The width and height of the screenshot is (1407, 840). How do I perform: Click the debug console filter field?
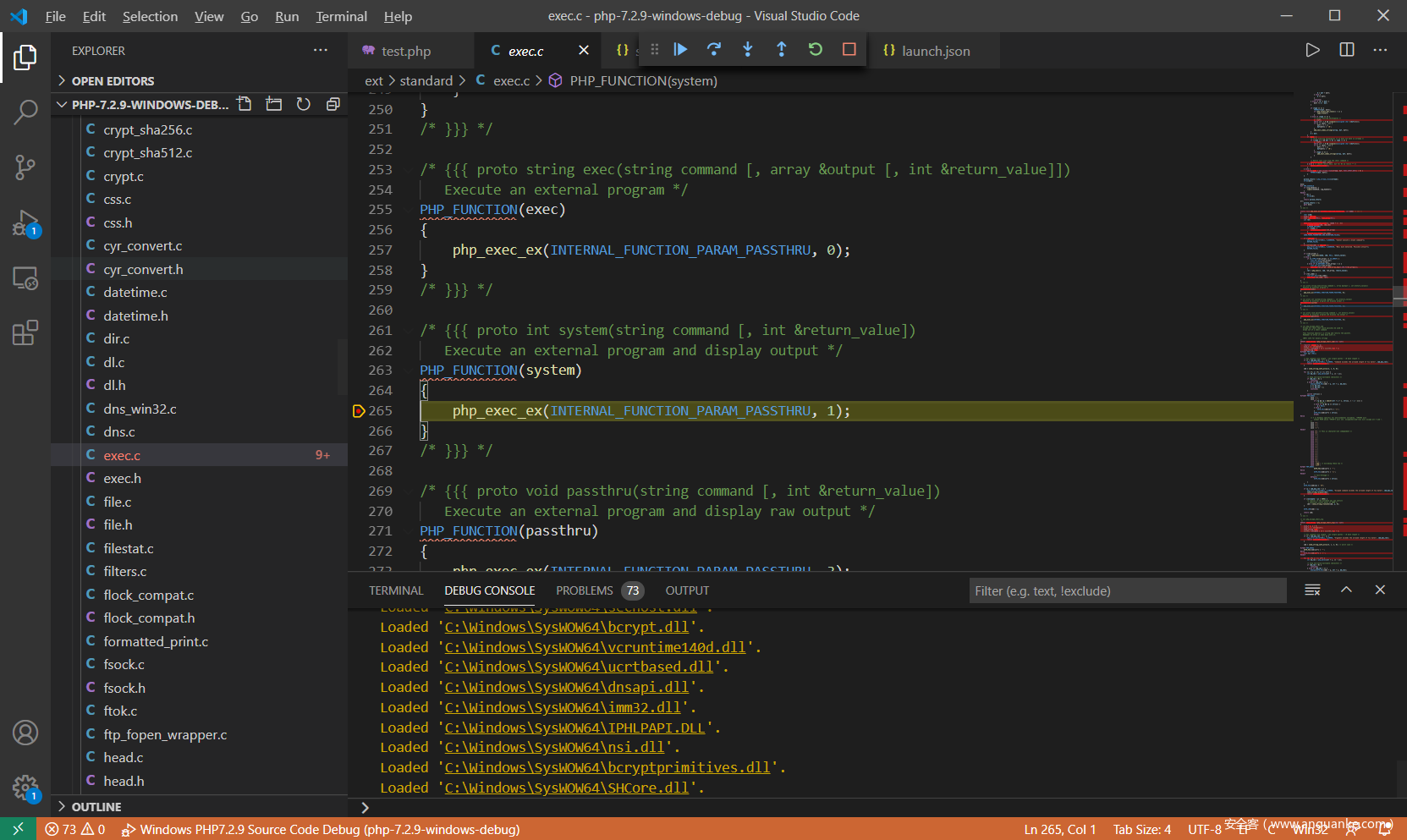(1127, 591)
